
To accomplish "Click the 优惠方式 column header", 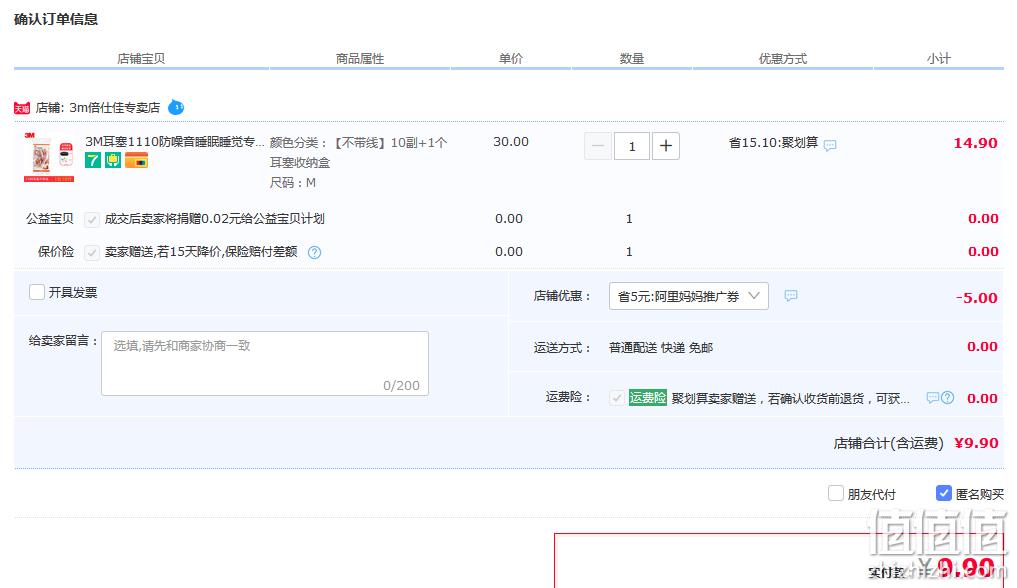I will (x=783, y=58).
